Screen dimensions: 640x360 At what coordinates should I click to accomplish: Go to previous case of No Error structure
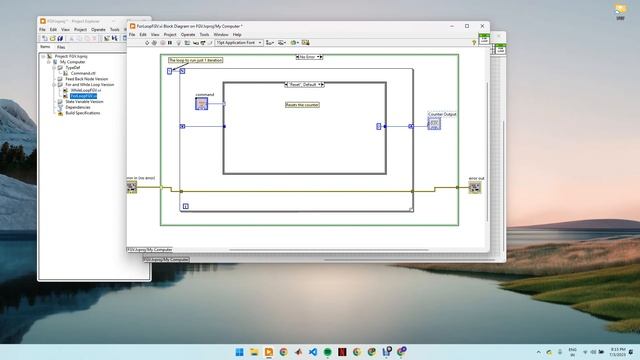298,57
